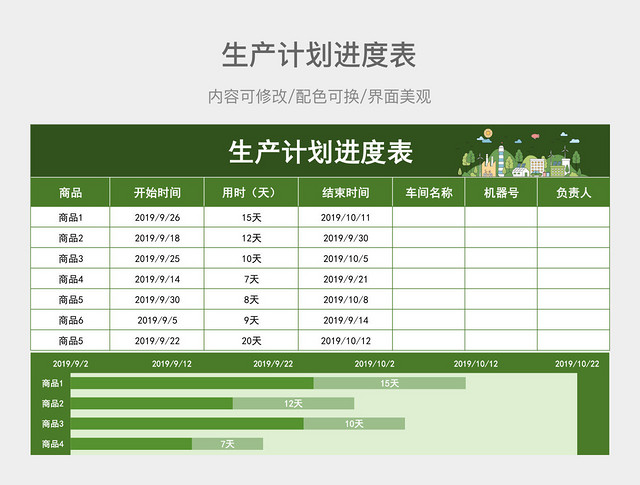Click the 车间名称 column header

pos(429,192)
